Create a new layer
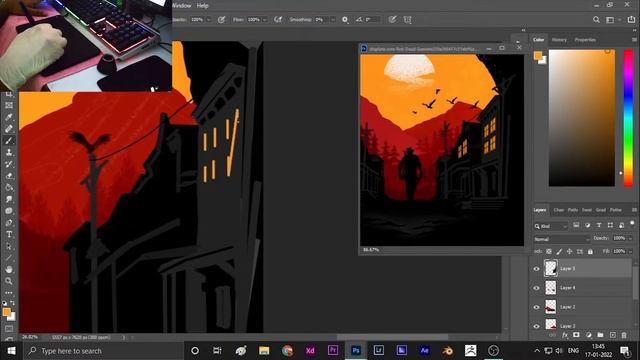Viewport: 640px width, 360px height. coord(612,335)
